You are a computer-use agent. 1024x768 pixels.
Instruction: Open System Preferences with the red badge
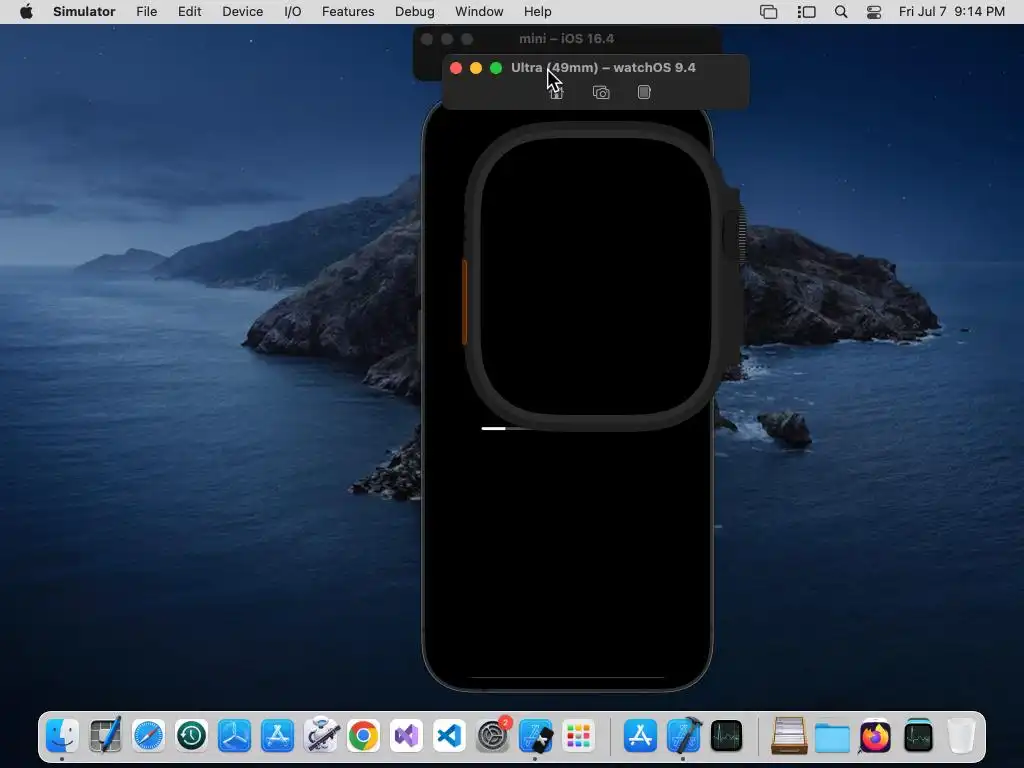point(493,735)
